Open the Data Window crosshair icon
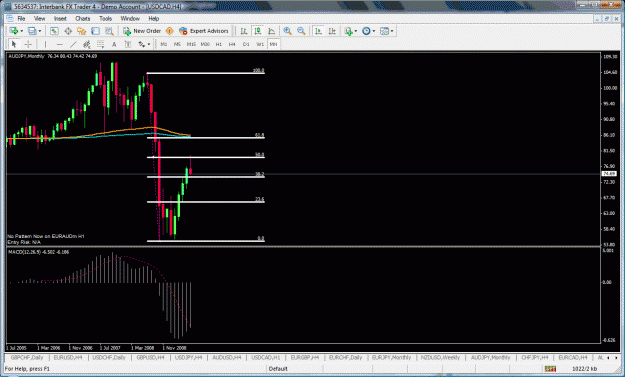The image size is (625, 377). pyautogui.click(x=68, y=31)
